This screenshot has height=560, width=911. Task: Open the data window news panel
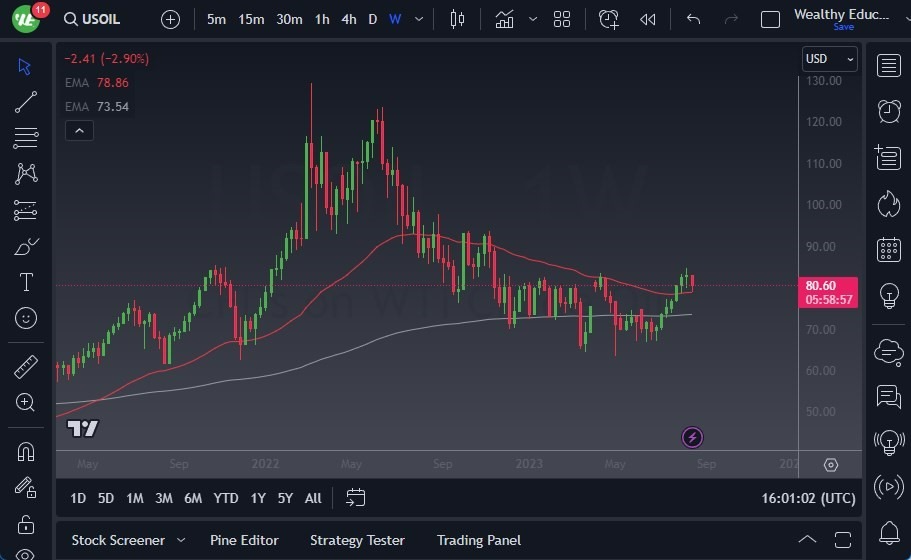coord(888,157)
